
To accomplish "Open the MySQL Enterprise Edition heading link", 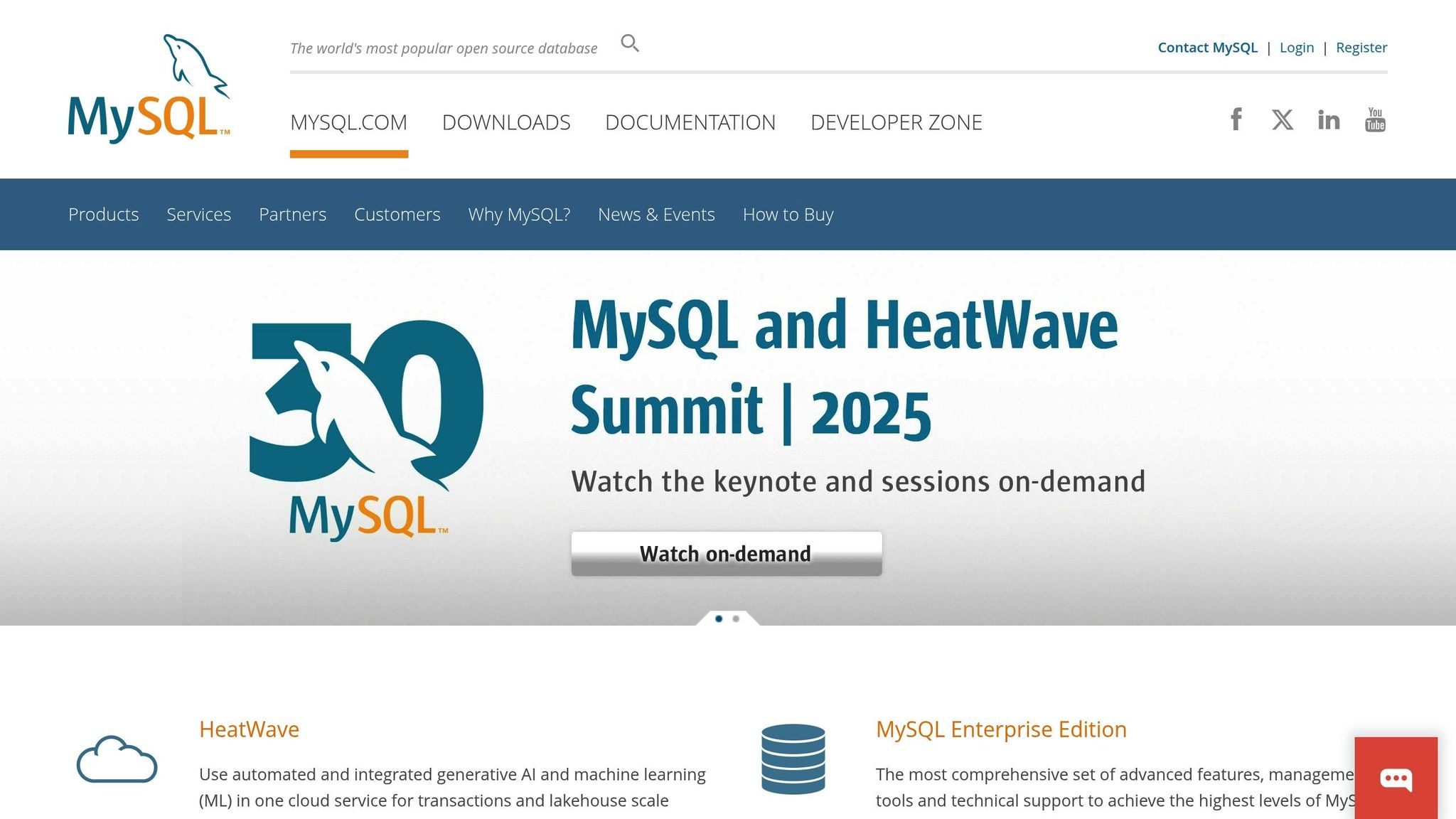I will [x=1001, y=729].
